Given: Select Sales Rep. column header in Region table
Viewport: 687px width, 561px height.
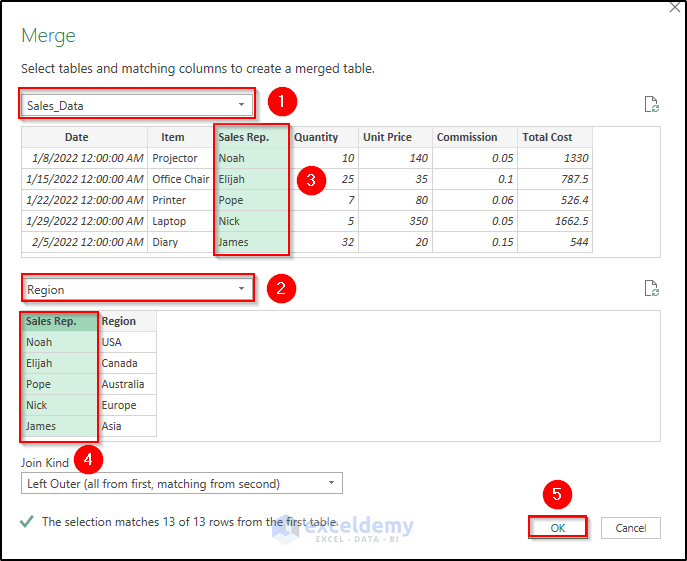Looking at the screenshot, I should 51,321.
